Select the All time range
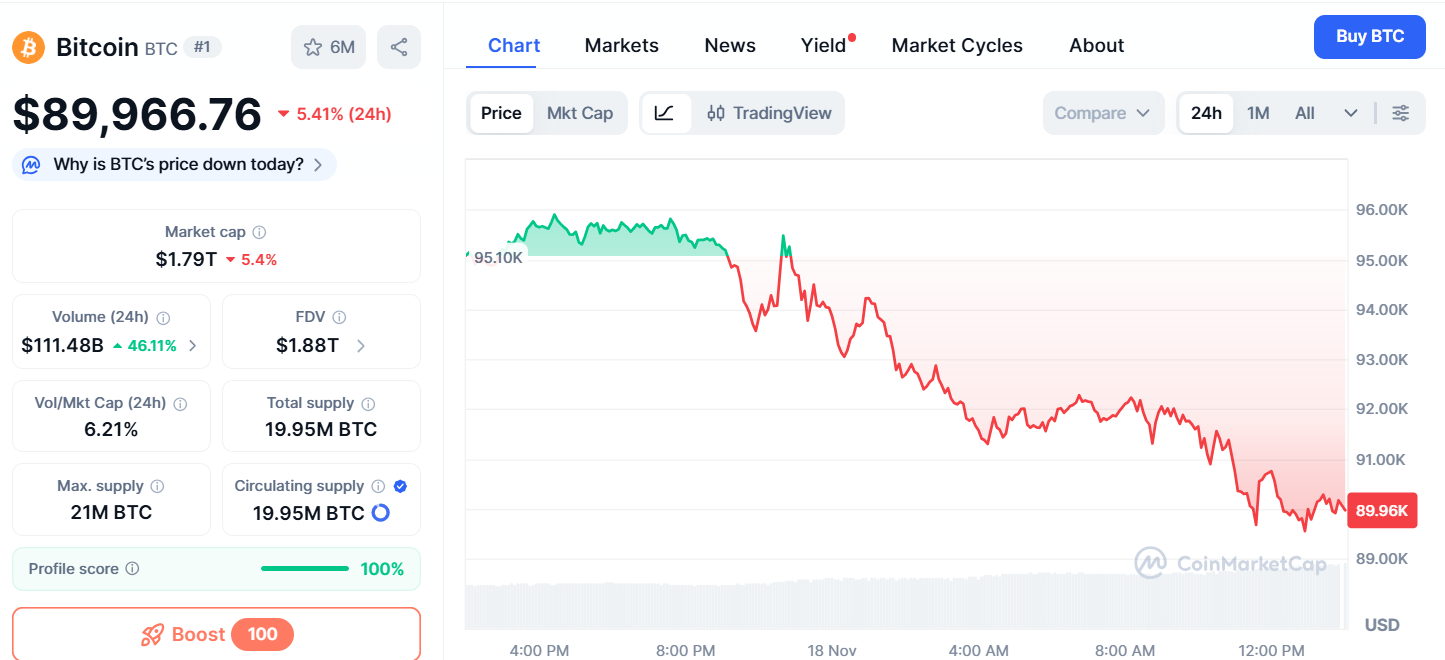The image size is (1445, 660). pyautogui.click(x=1305, y=113)
